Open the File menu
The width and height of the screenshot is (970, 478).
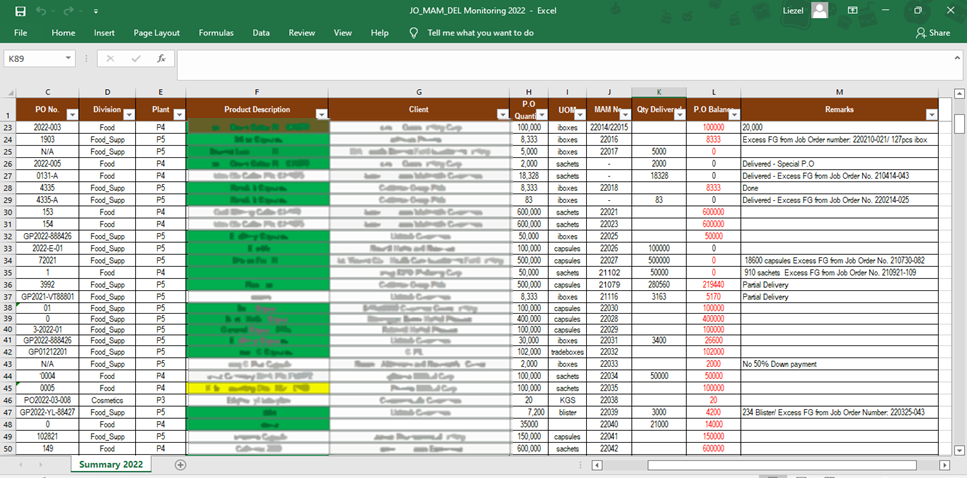click(20, 33)
